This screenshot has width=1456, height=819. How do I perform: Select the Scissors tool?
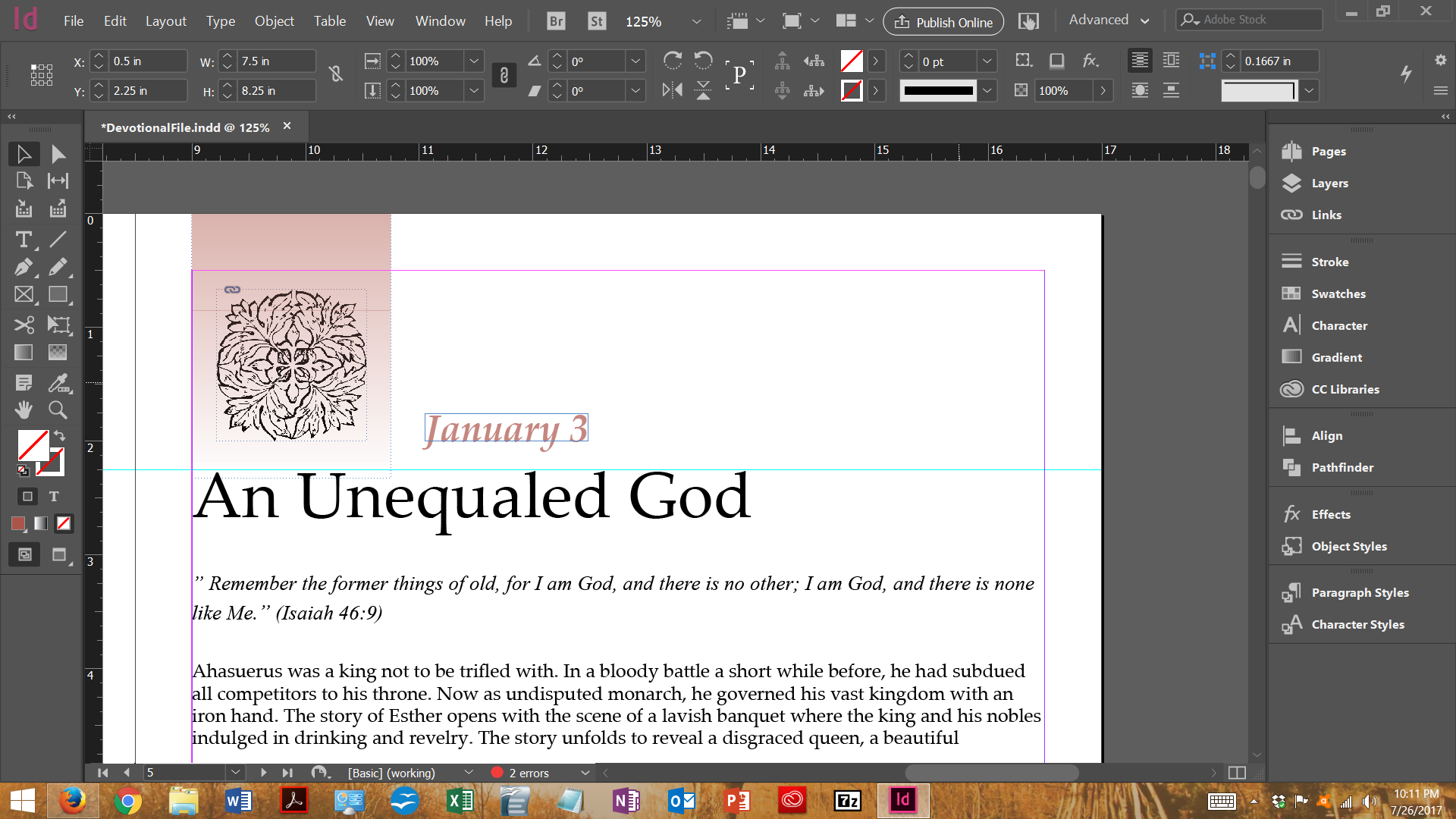pyautogui.click(x=24, y=325)
